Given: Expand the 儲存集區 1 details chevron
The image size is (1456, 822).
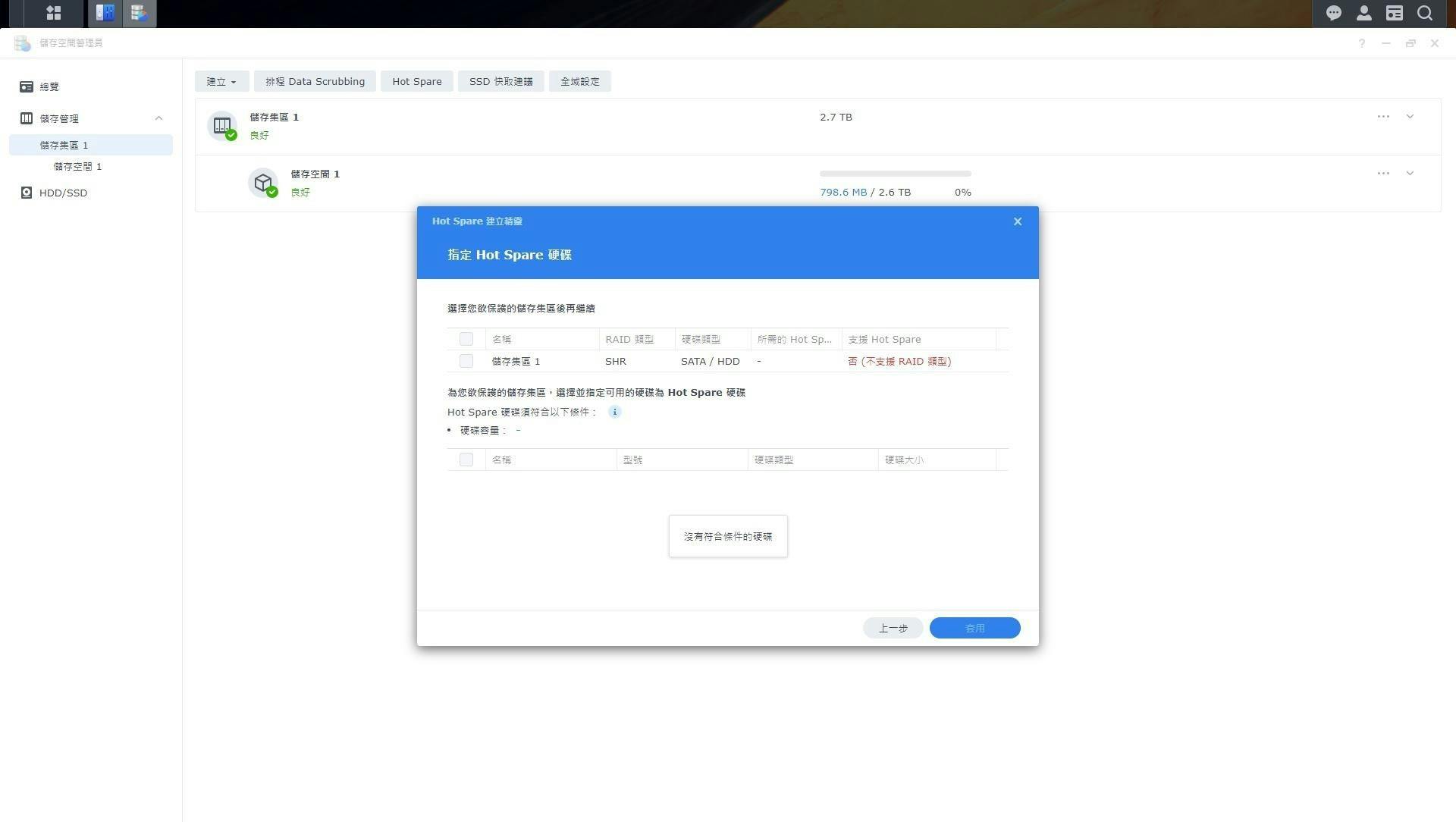Looking at the screenshot, I should 1410,117.
